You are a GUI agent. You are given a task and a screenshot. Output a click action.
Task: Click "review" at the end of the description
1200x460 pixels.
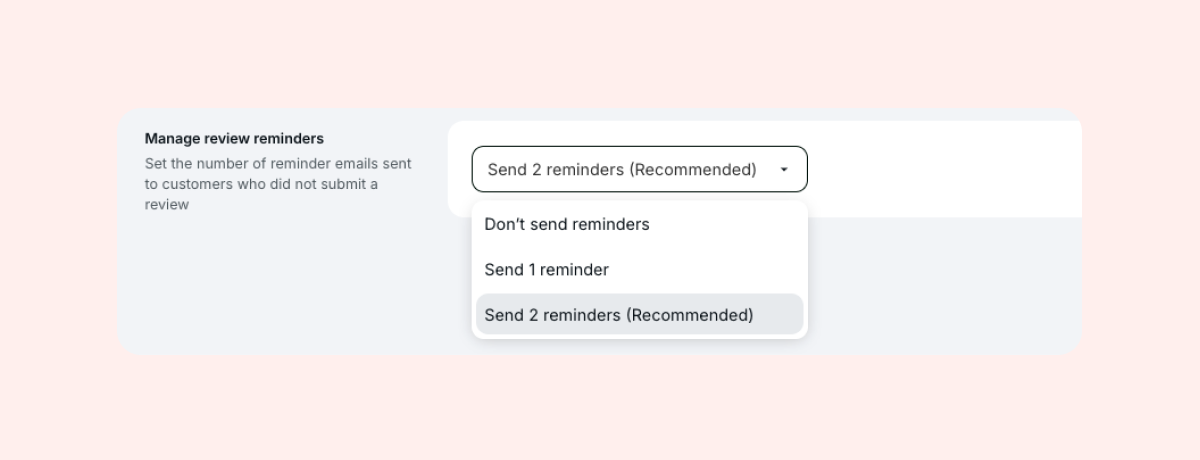click(167, 205)
